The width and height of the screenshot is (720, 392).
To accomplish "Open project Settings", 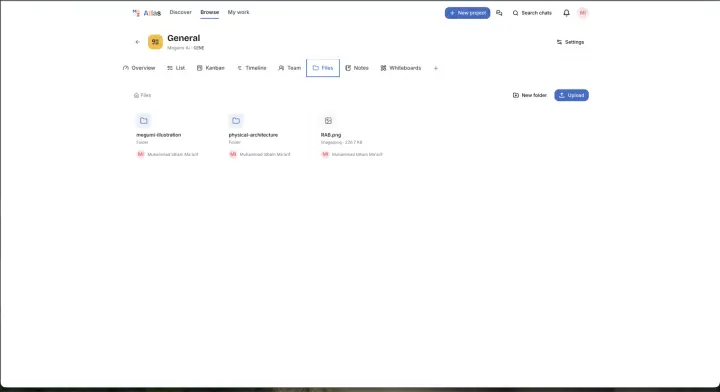I will click(570, 42).
